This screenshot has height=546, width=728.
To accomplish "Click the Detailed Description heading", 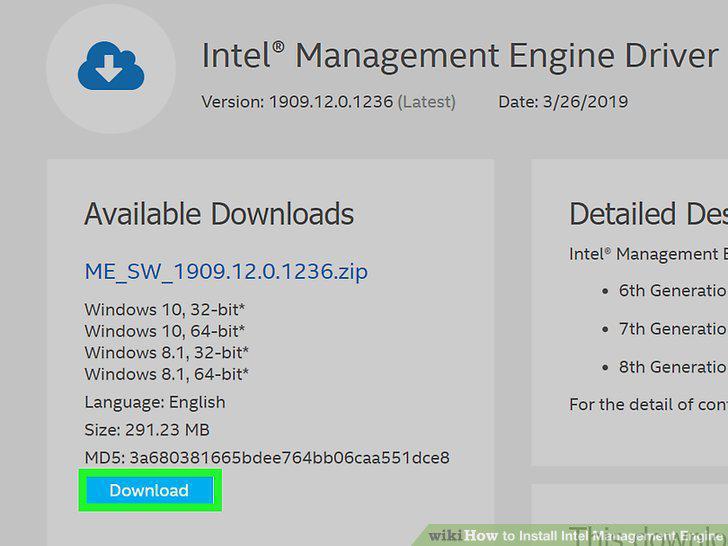I will tap(648, 214).
